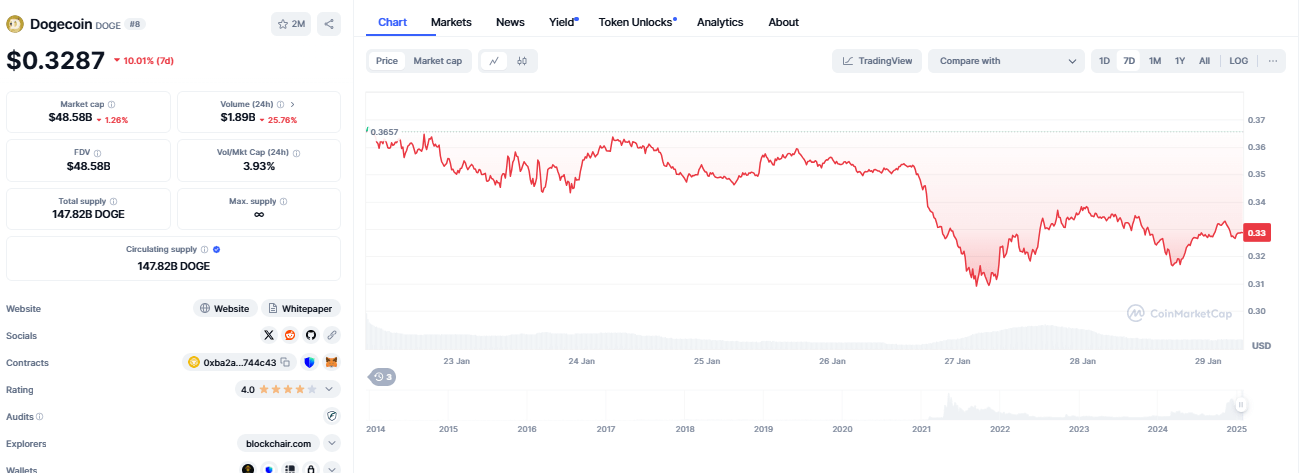Switch to candlestick chart view
Screen dimensions: 1299x473
[x=522, y=61]
